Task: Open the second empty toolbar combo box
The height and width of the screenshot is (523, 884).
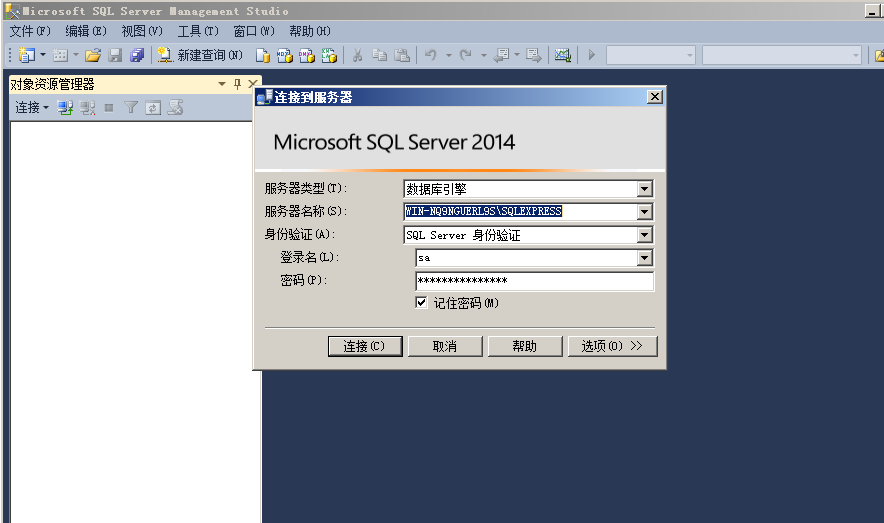Action: click(781, 55)
